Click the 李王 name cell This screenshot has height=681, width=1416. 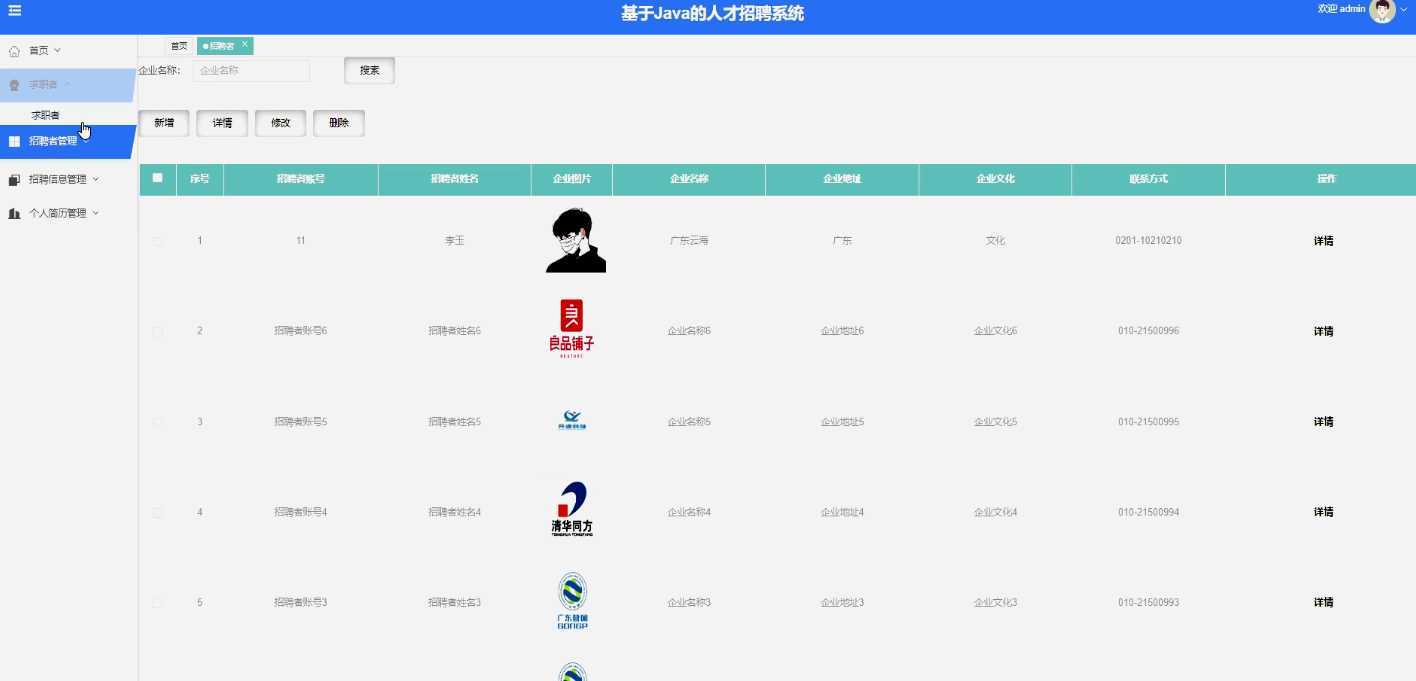coord(455,241)
